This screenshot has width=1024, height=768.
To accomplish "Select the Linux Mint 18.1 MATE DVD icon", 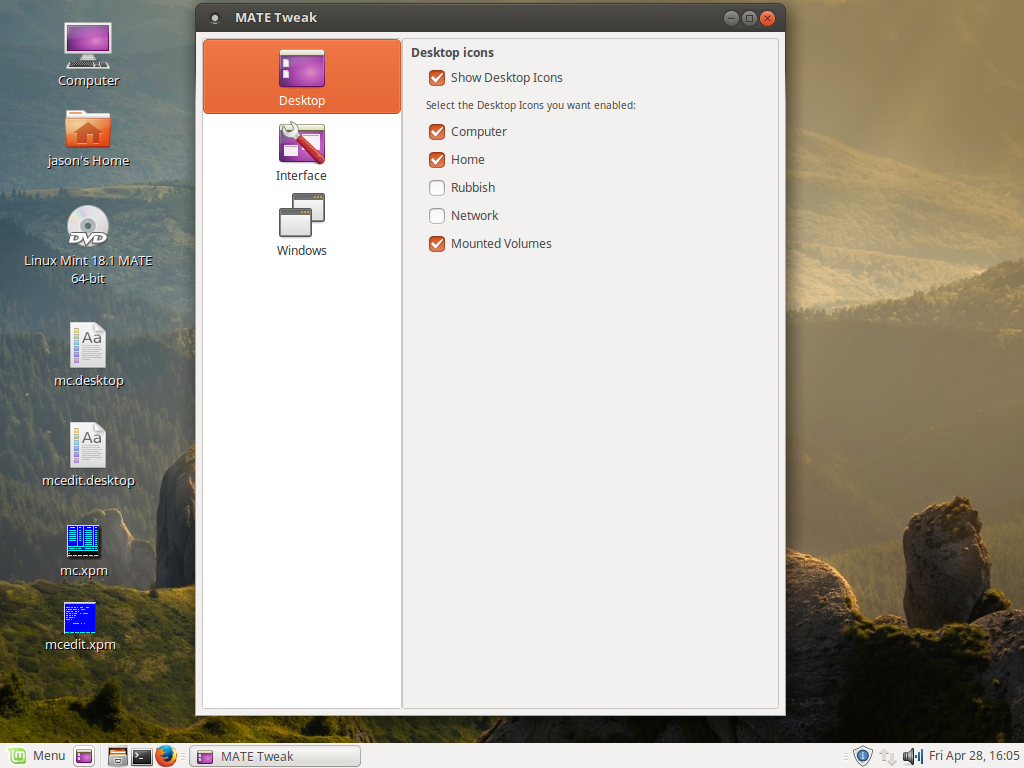I will click(x=88, y=245).
